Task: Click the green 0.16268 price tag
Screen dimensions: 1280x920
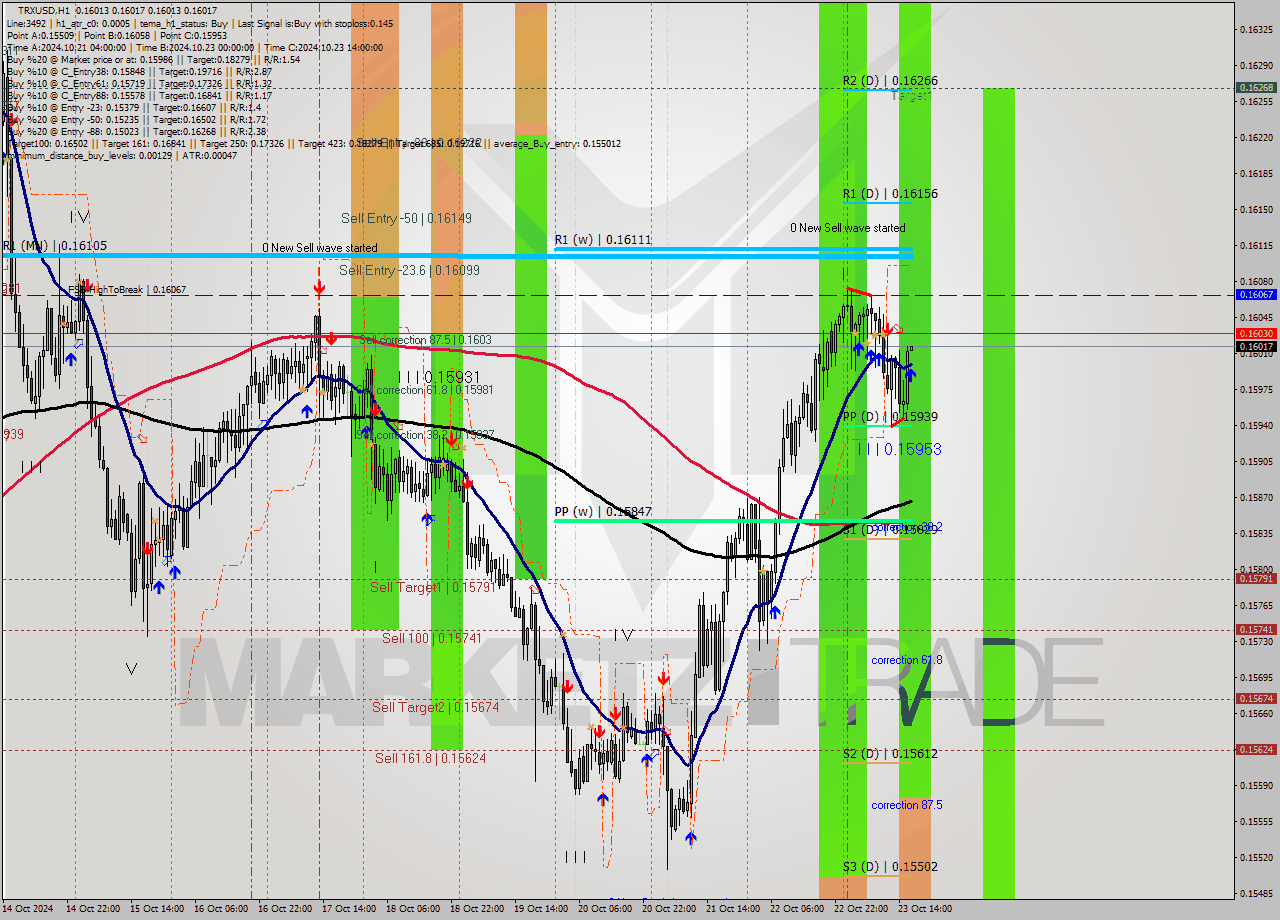Action: pyautogui.click(x=1257, y=88)
